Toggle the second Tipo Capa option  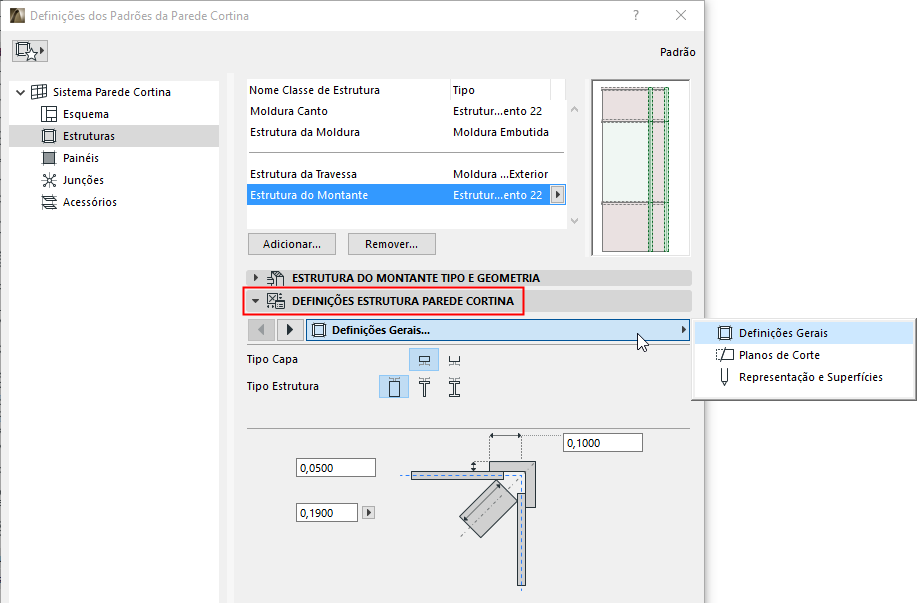pos(453,358)
